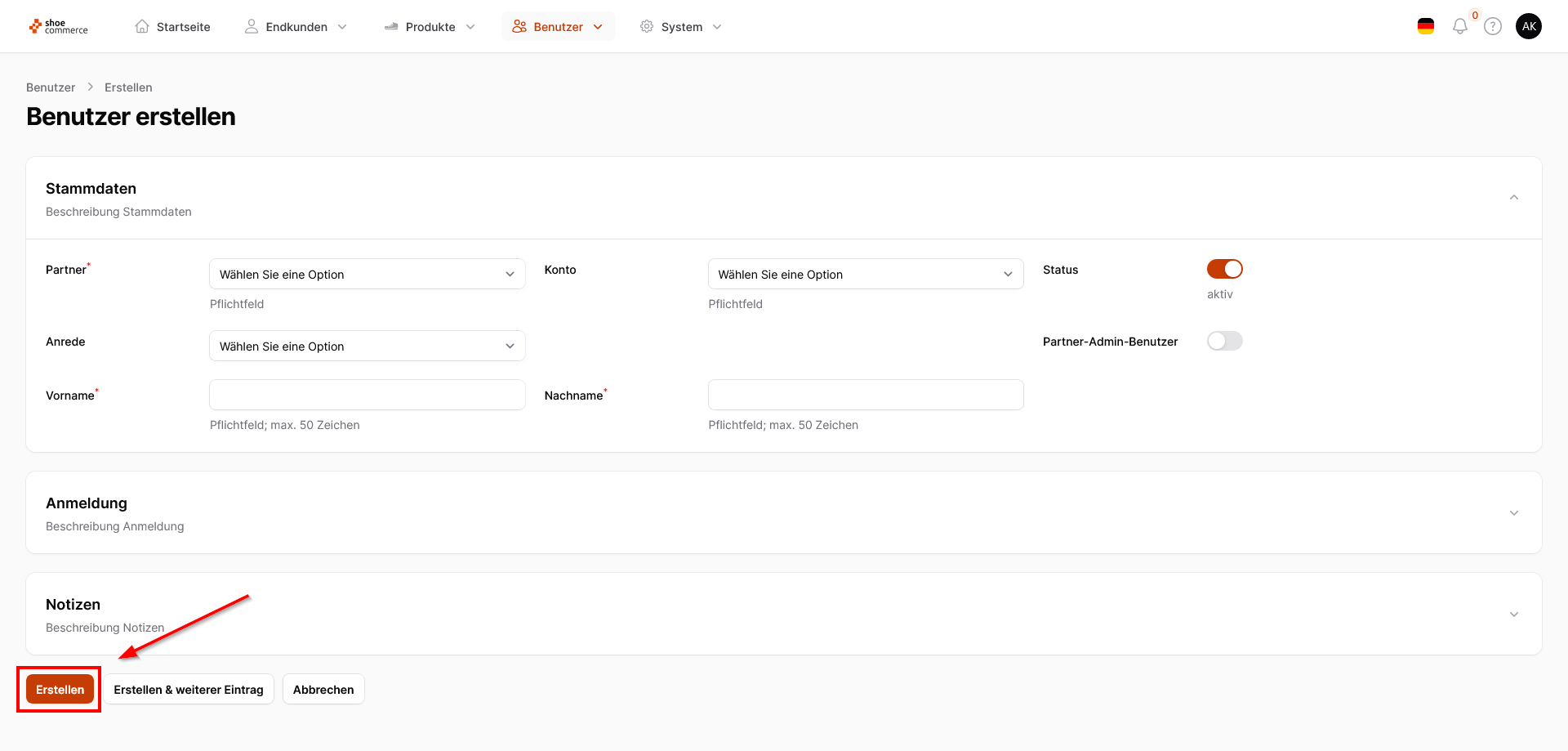1568x751 pixels.
Task: Click the shoe commerce logo
Action: tap(59, 27)
